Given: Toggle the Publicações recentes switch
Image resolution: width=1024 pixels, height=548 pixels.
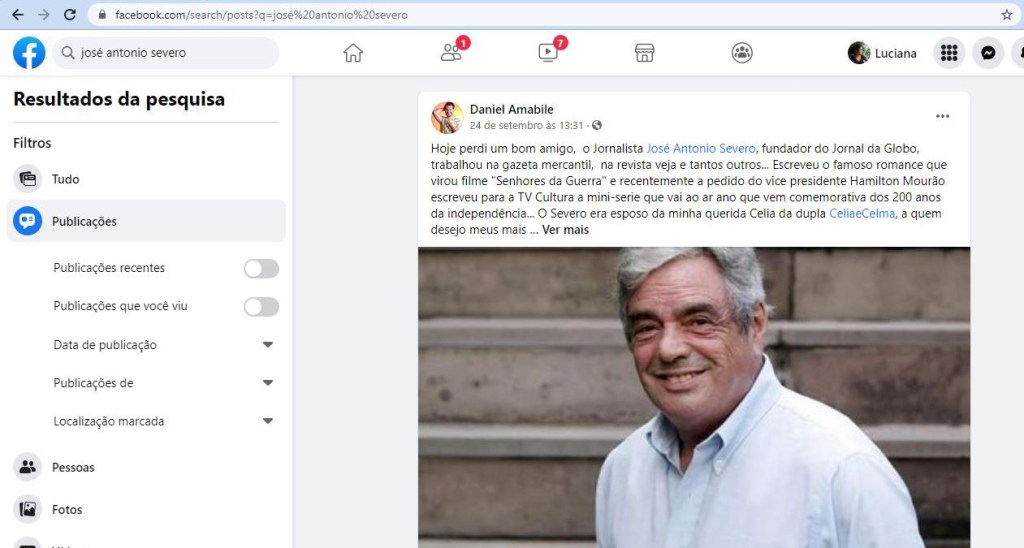Looking at the screenshot, I should (261, 268).
